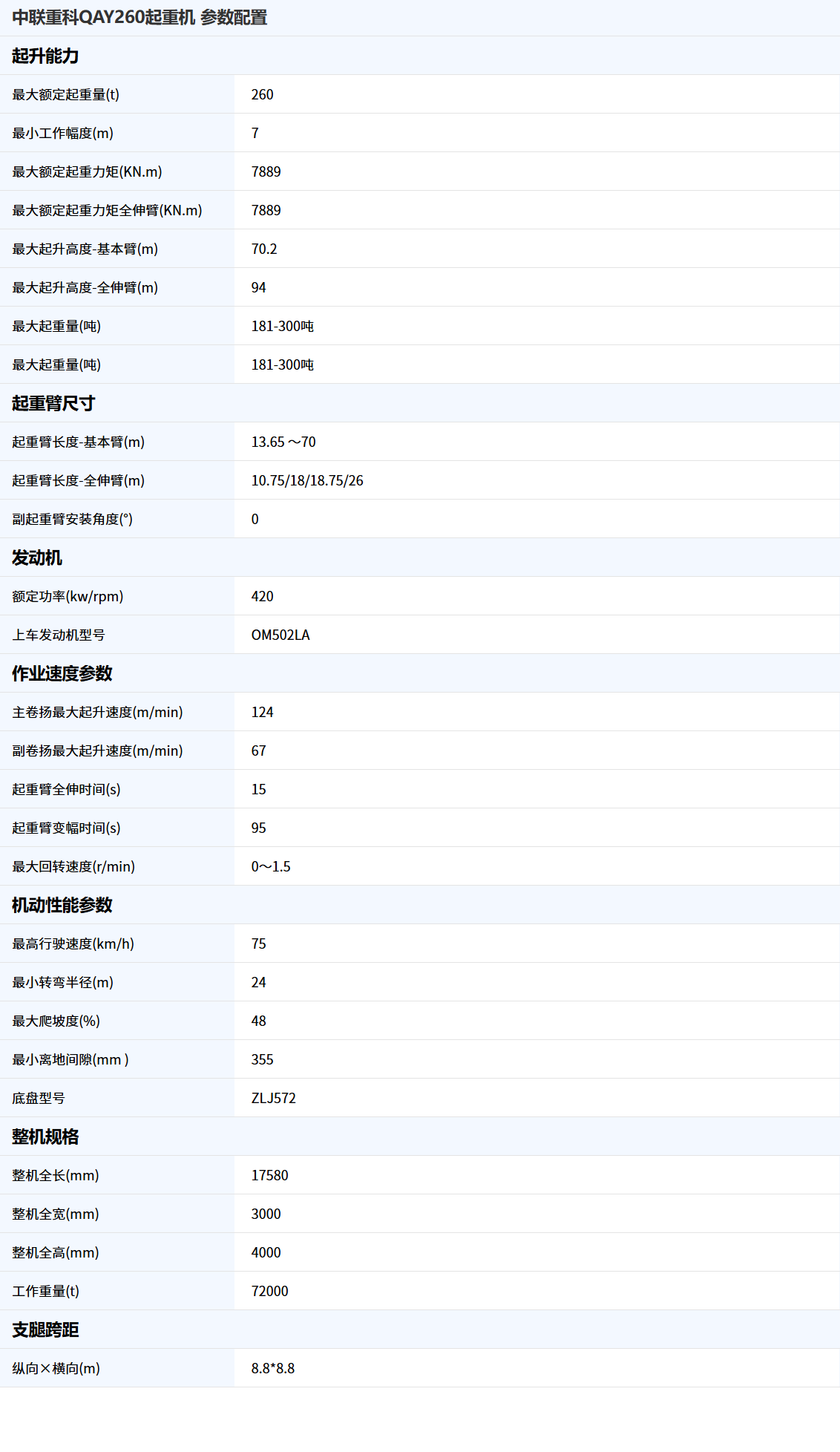Click the title 中联重科QAY260起重机 参数配置
This screenshot has height=1452, width=840.
[140, 18]
